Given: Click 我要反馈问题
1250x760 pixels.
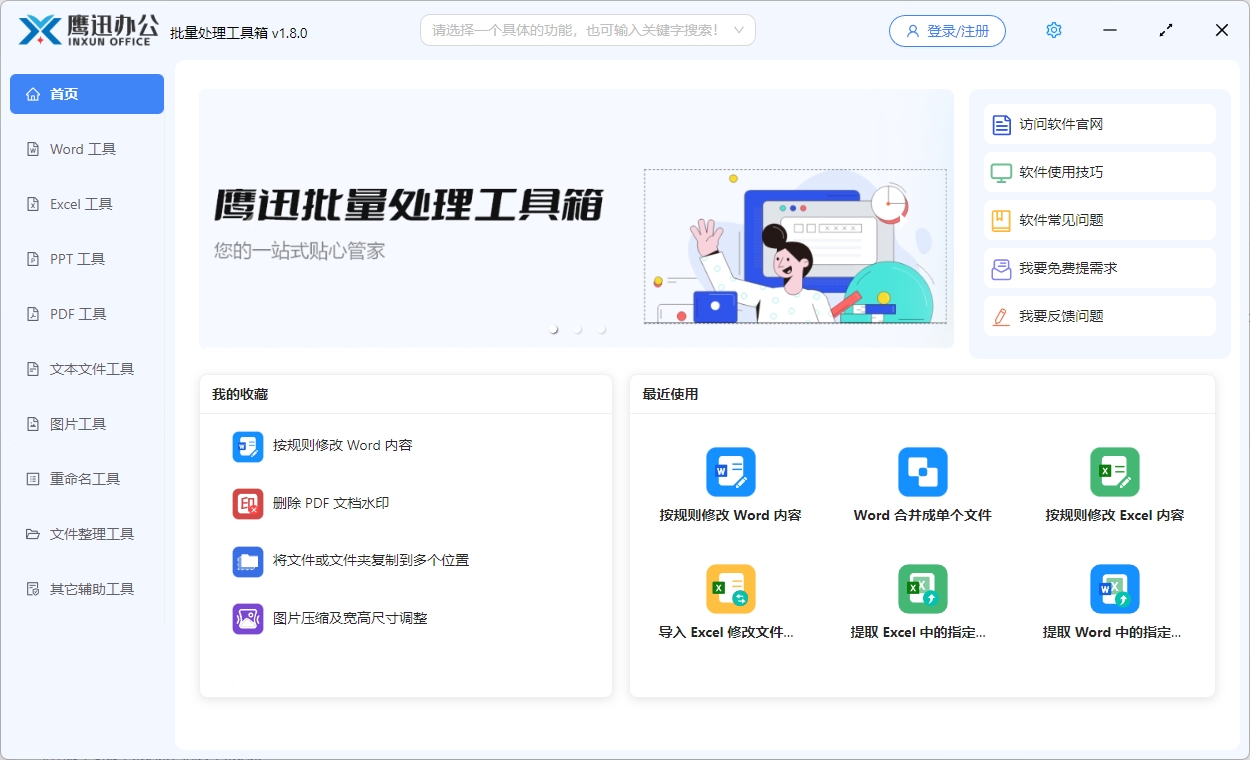Looking at the screenshot, I should (1100, 316).
